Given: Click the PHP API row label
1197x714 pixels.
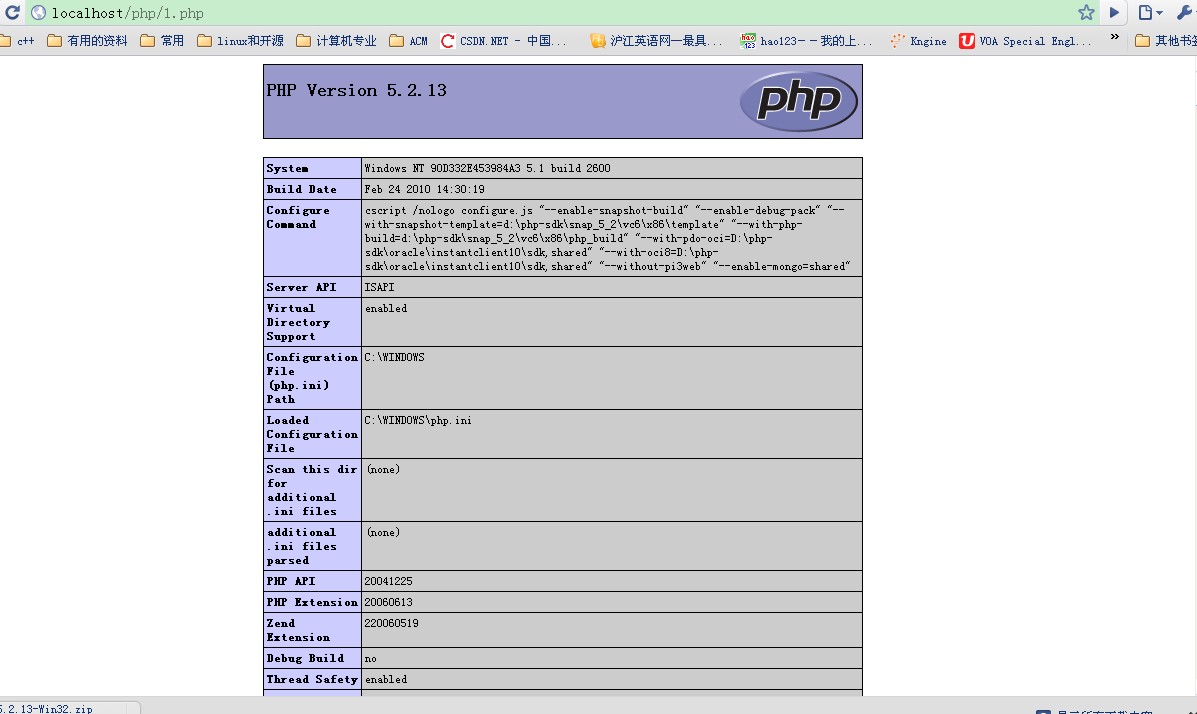Looking at the screenshot, I should [x=291, y=581].
